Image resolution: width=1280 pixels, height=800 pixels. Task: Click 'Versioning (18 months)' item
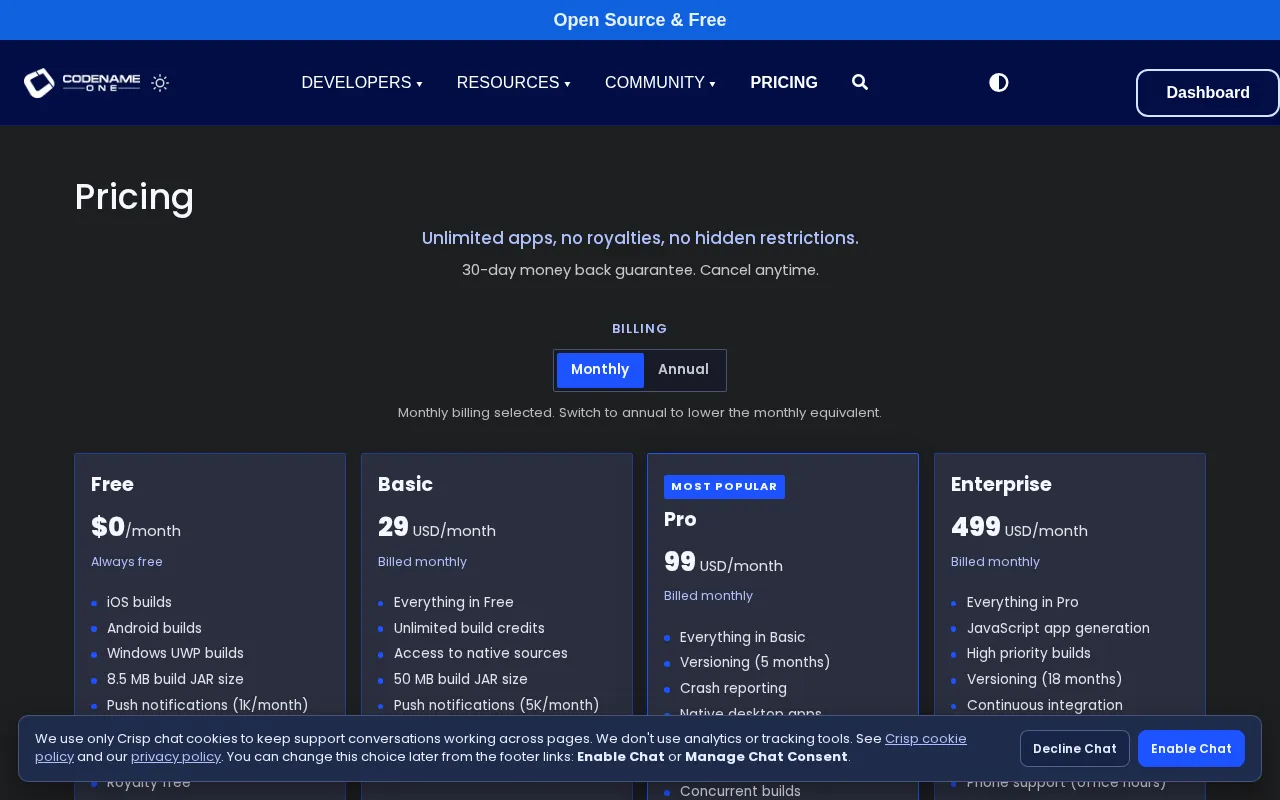pos(1045,679)
